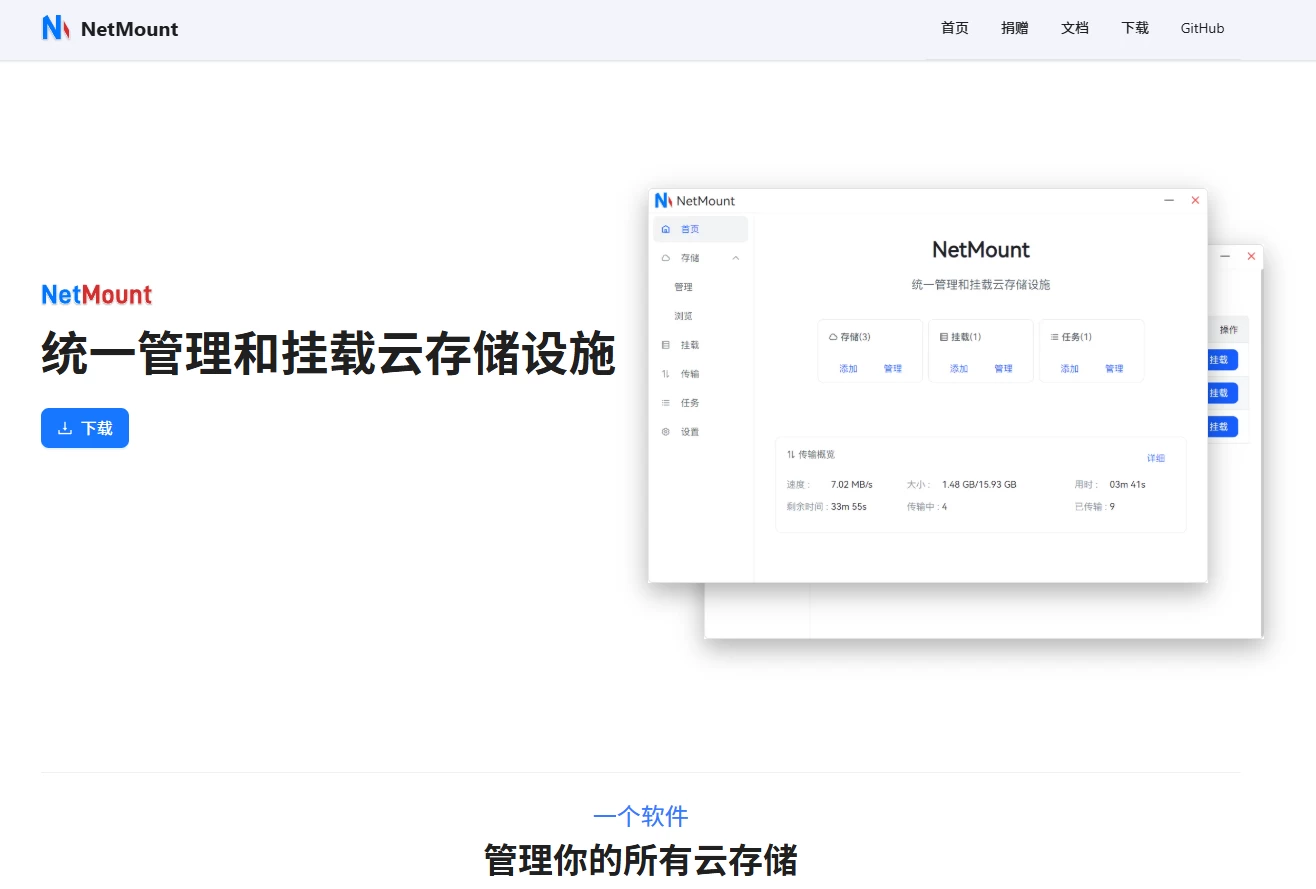
Task: Click 添加 under the 存储(3) card
Action: [847, 368]
